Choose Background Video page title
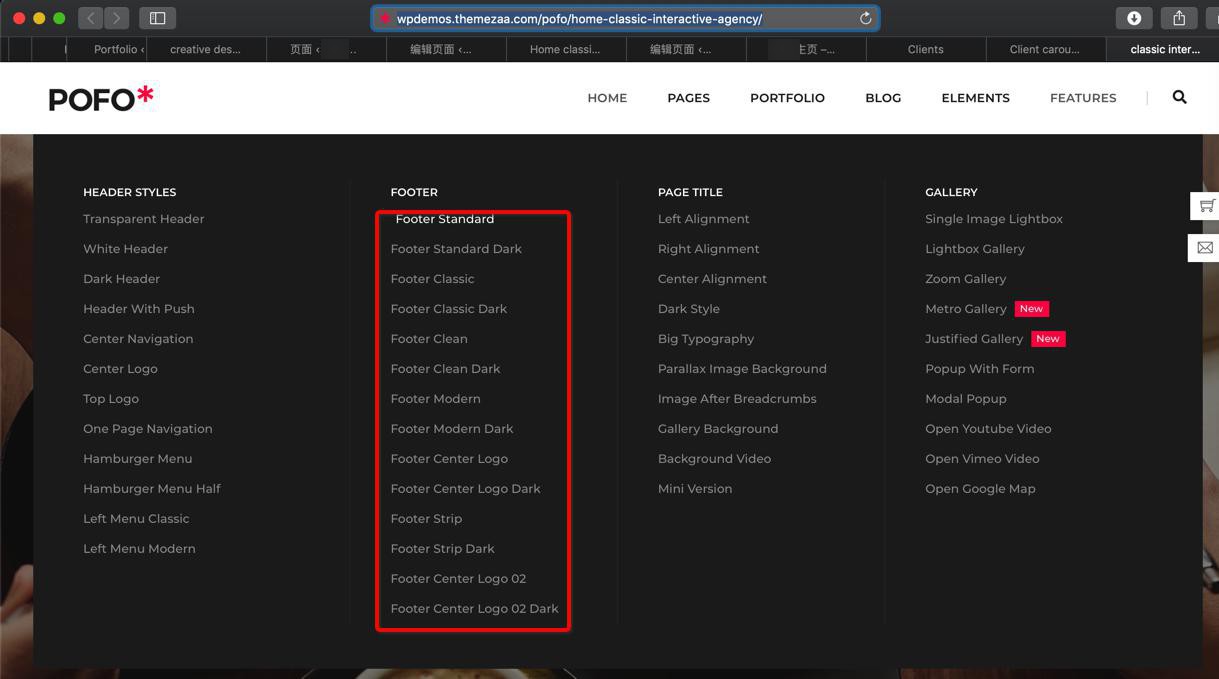 click(x=714, y=459)
